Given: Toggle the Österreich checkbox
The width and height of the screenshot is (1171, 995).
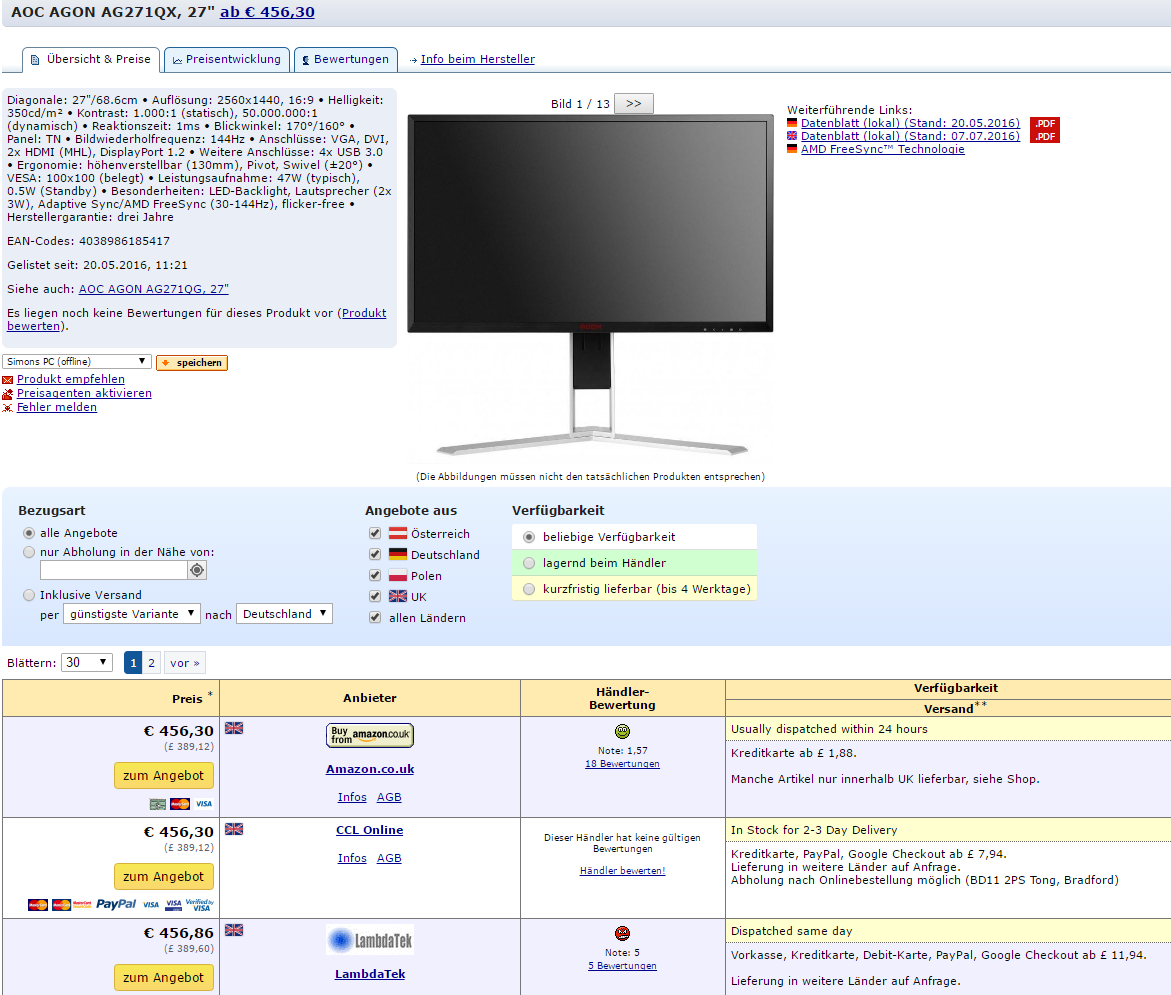Looking at the screenshot, I should click(x=375, y=533).
